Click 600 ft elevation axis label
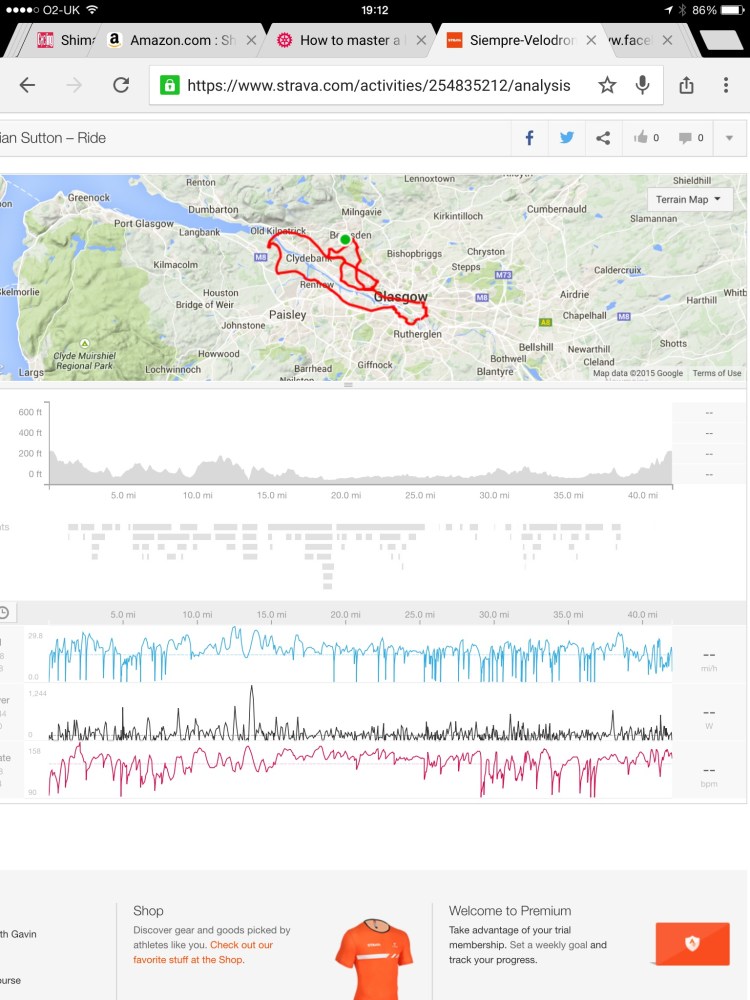 pyautogui.click(x=30, y=412)
